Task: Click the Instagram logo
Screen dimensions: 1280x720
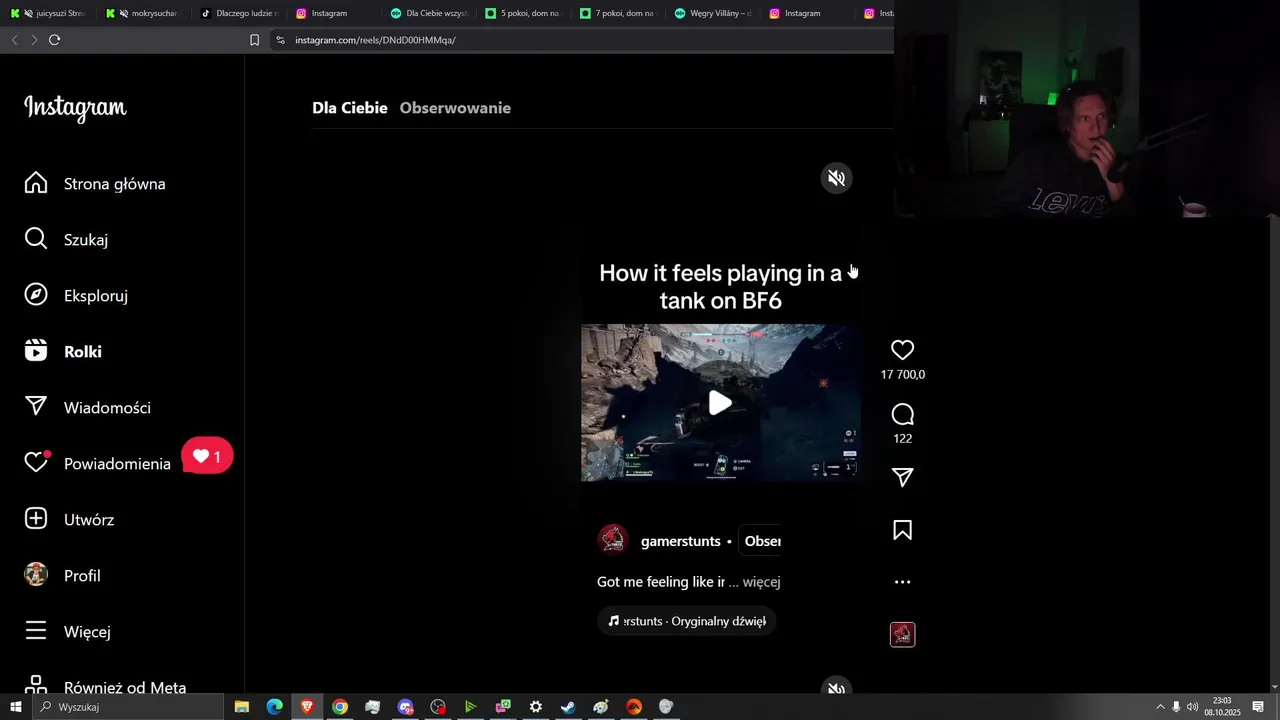Action: coord(75,108)
